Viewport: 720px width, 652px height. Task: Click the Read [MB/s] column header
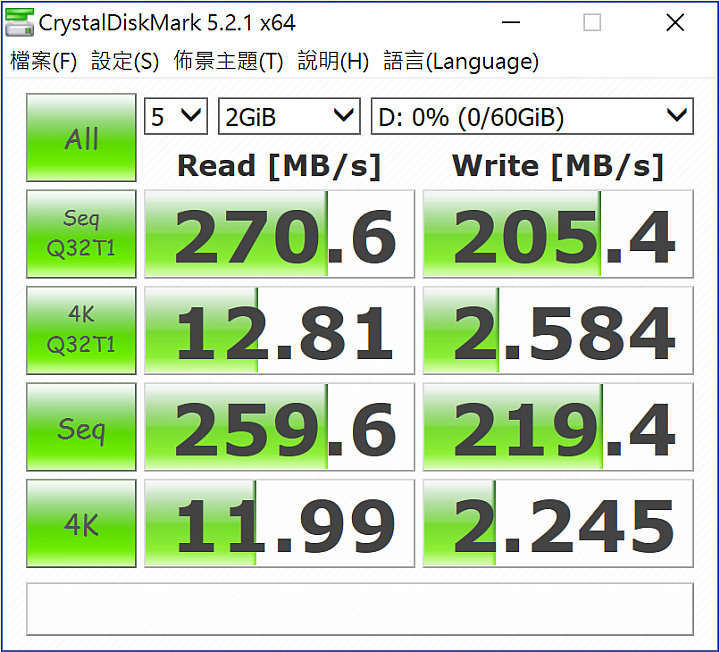click(279, 165)
